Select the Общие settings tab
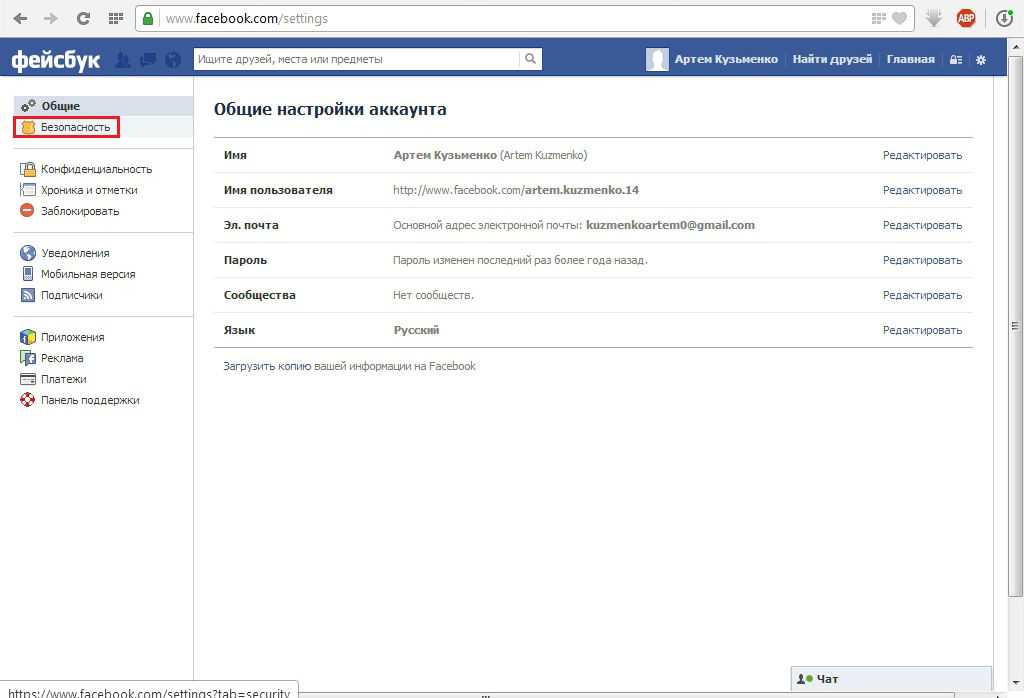The width and height of the screenshot is (1024, 698). point(103,106)
